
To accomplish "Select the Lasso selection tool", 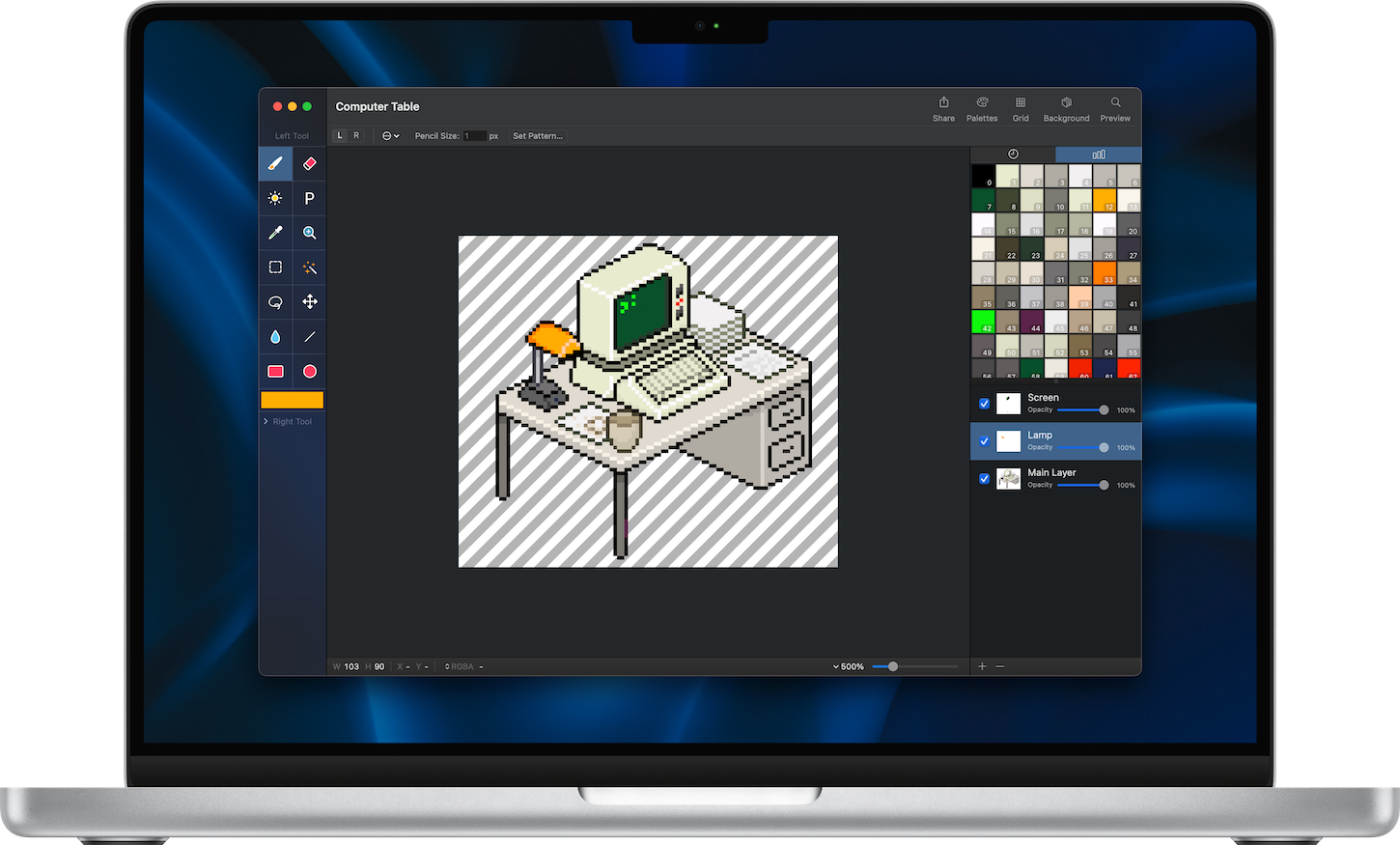I will [275, 302].
